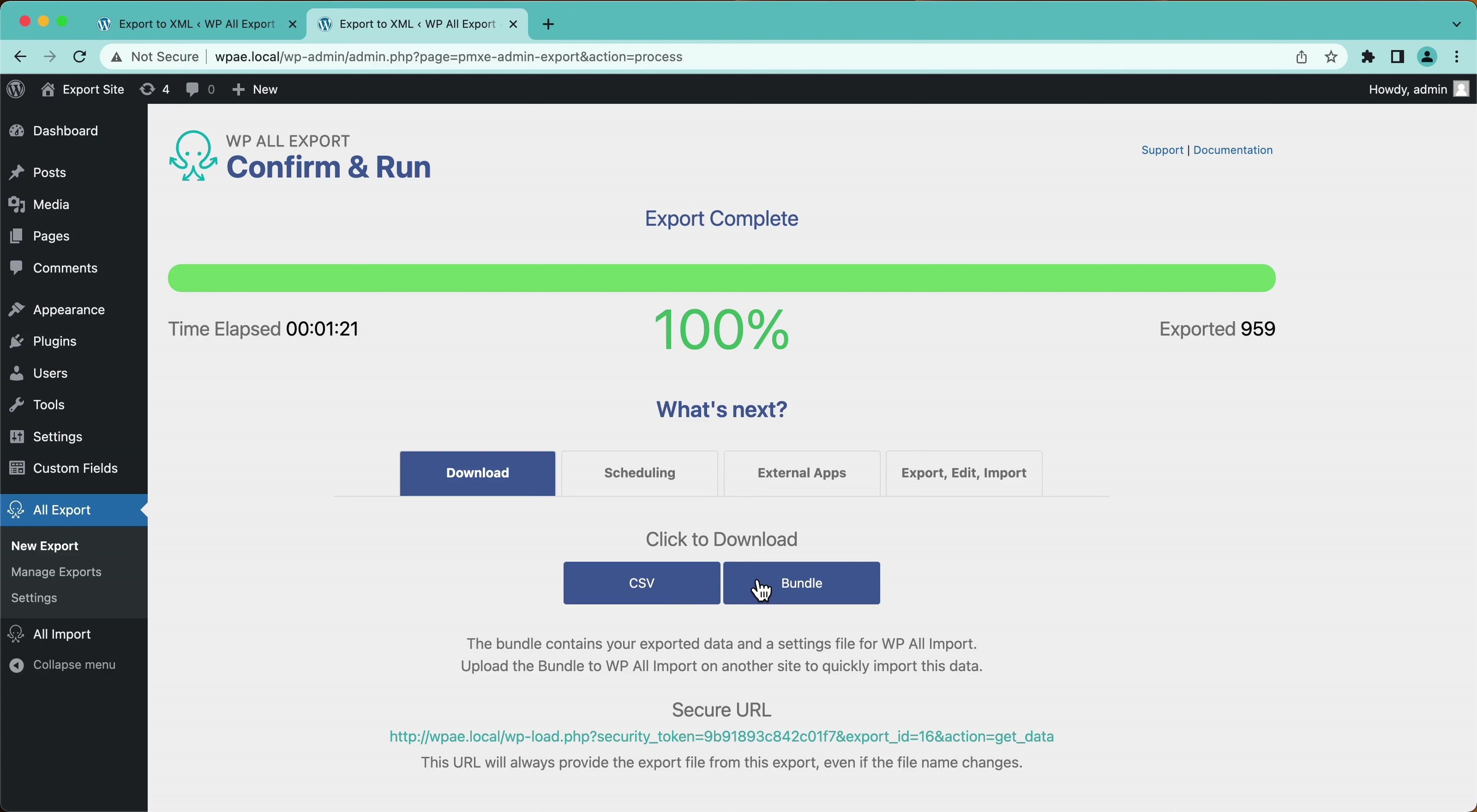This screenshot has width=1477, height=812.
Task: Click the Settings sliders icon in sidebar
Action: (x=17, y=437)
